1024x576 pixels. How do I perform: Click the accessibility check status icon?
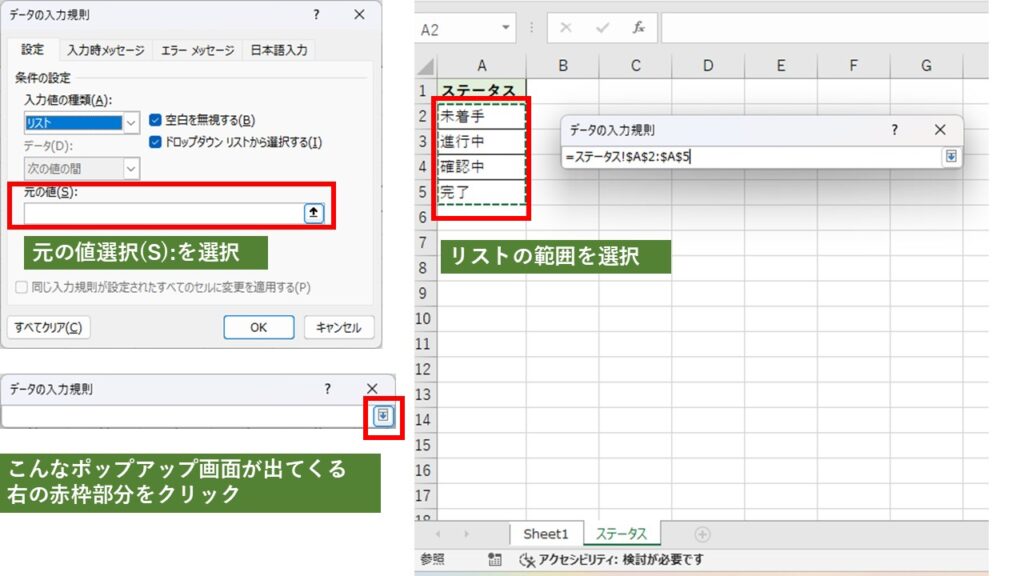pos(528,560)
